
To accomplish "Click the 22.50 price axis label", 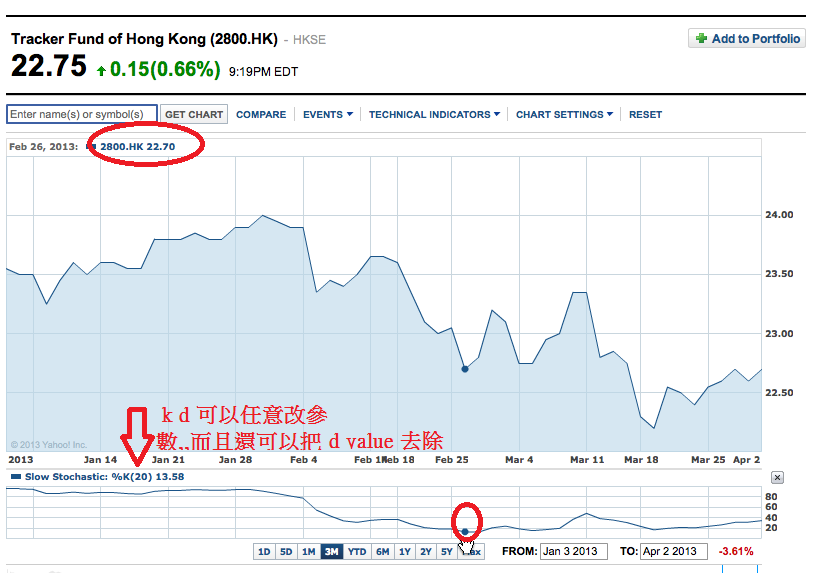I will pyautogui.click(x=779, y=392).
